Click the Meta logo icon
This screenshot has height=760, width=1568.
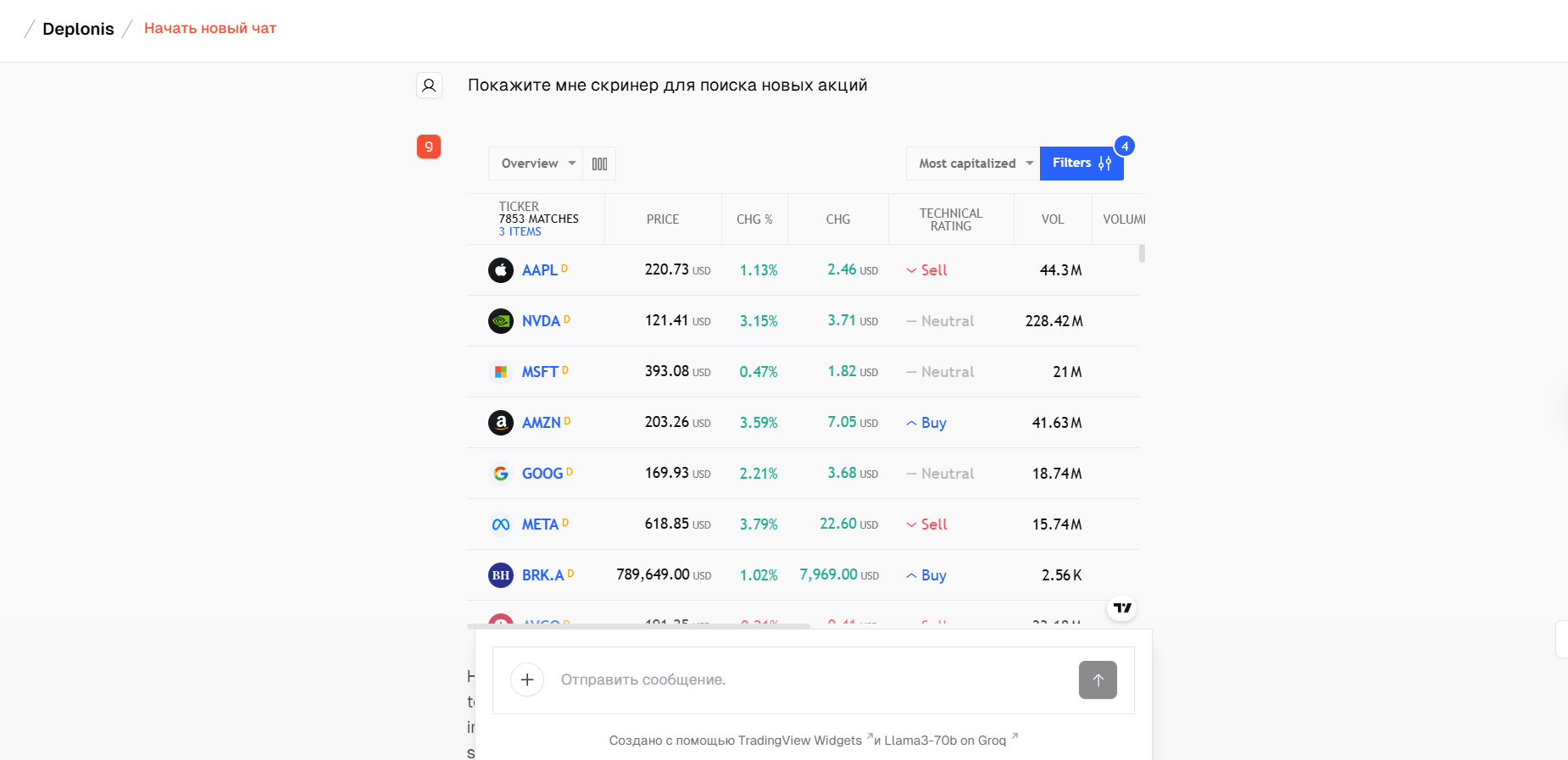pos(501,524)
